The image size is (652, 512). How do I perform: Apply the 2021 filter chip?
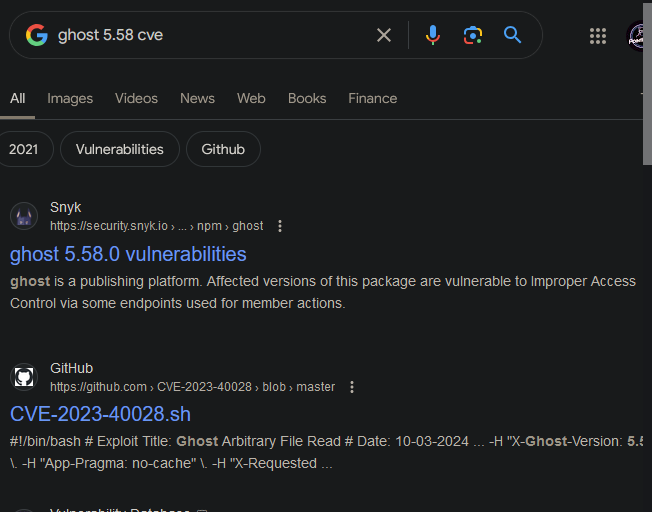point(24,149)
